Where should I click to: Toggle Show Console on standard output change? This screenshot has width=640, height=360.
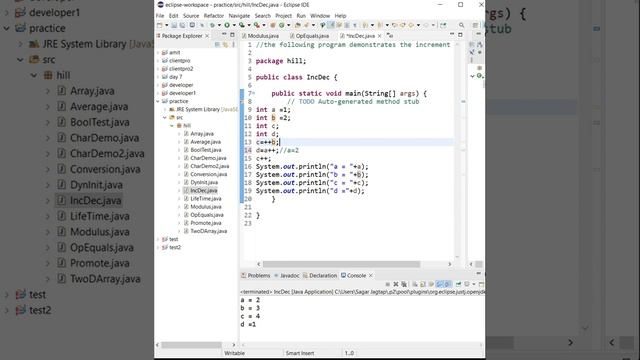click(x=439, y=284)
